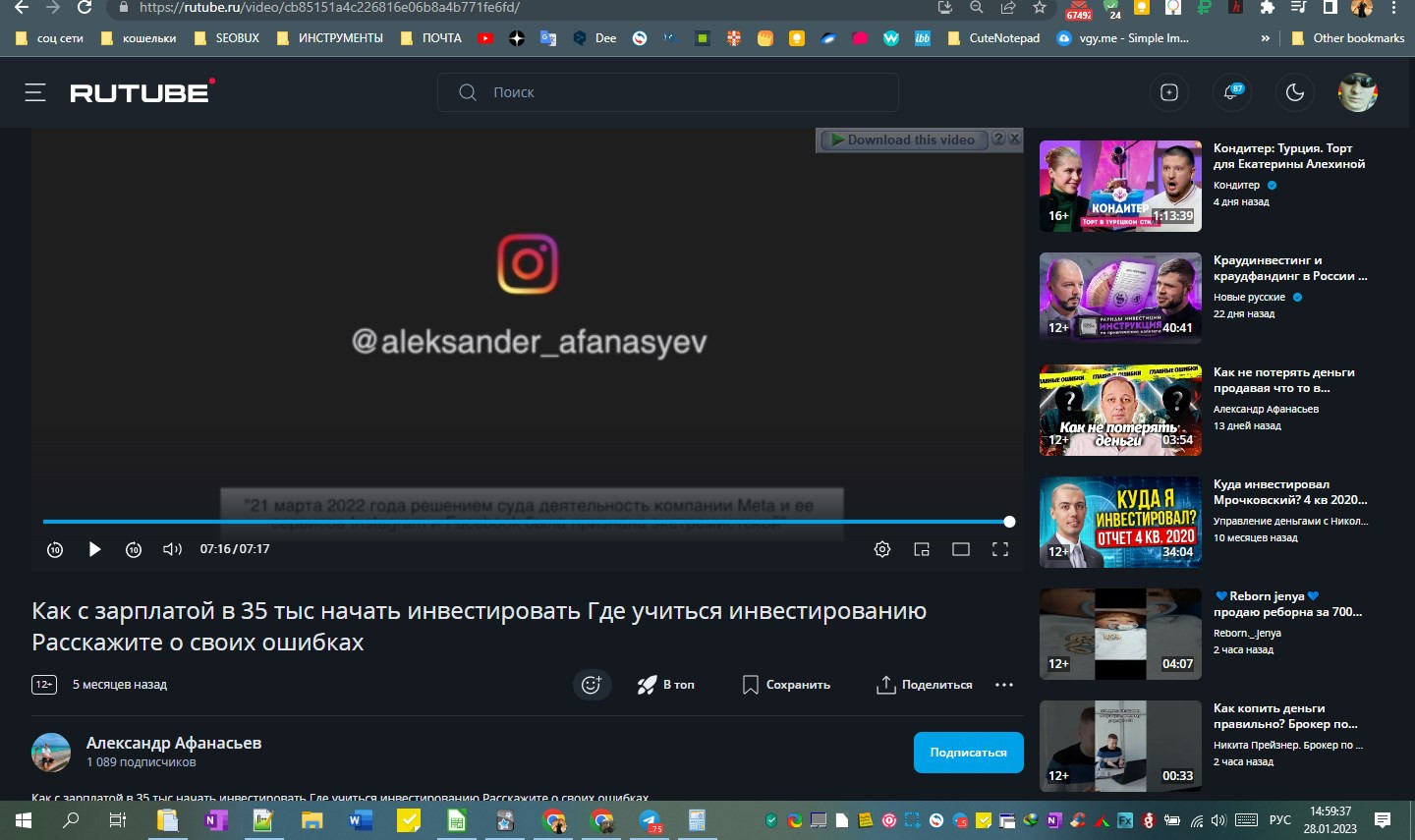The width and height of the screenshot is (1415, 840).
Task: Toggle theater mode in player
Action: [x=961, y=549]
